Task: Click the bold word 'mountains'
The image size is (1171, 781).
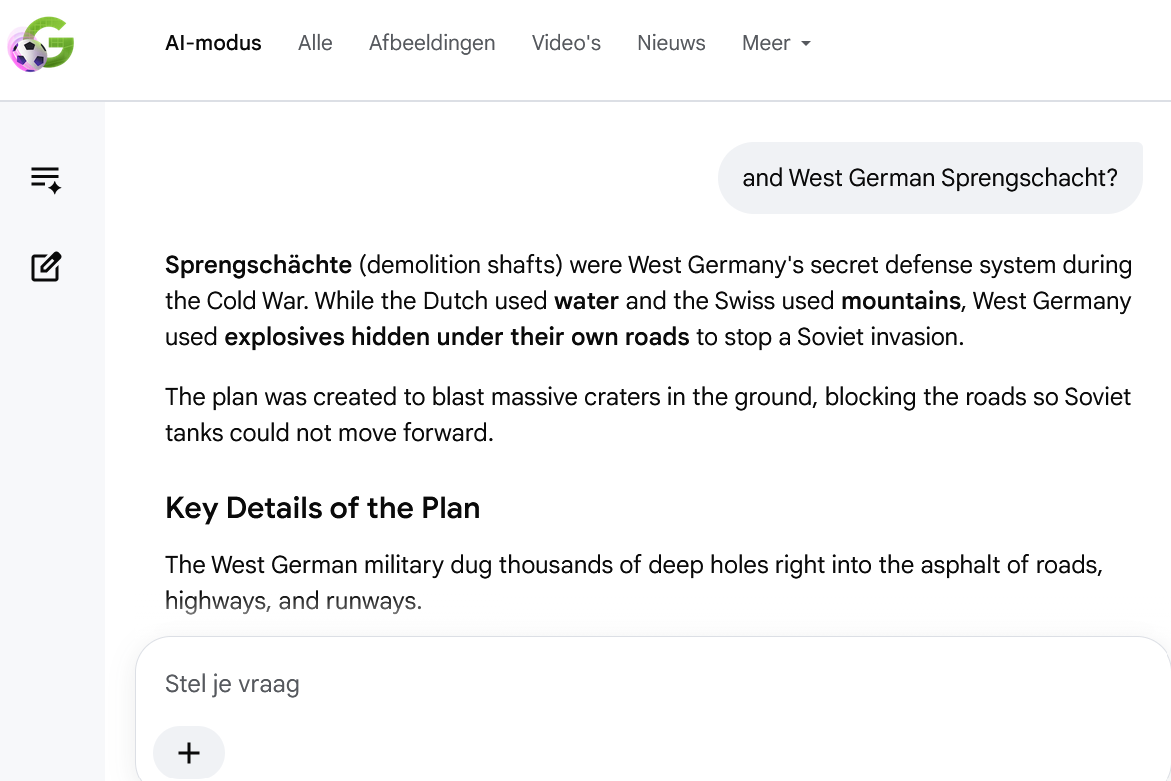Action: (x=901, y=301)
